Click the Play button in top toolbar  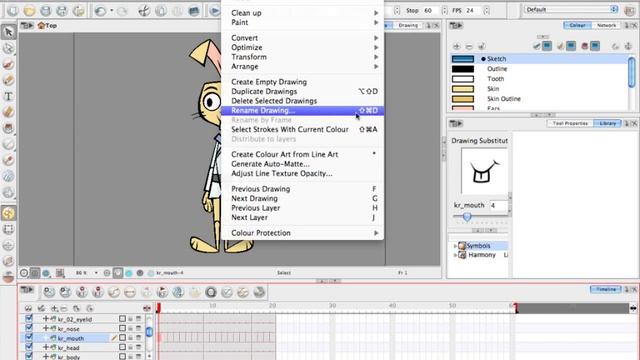215,11
